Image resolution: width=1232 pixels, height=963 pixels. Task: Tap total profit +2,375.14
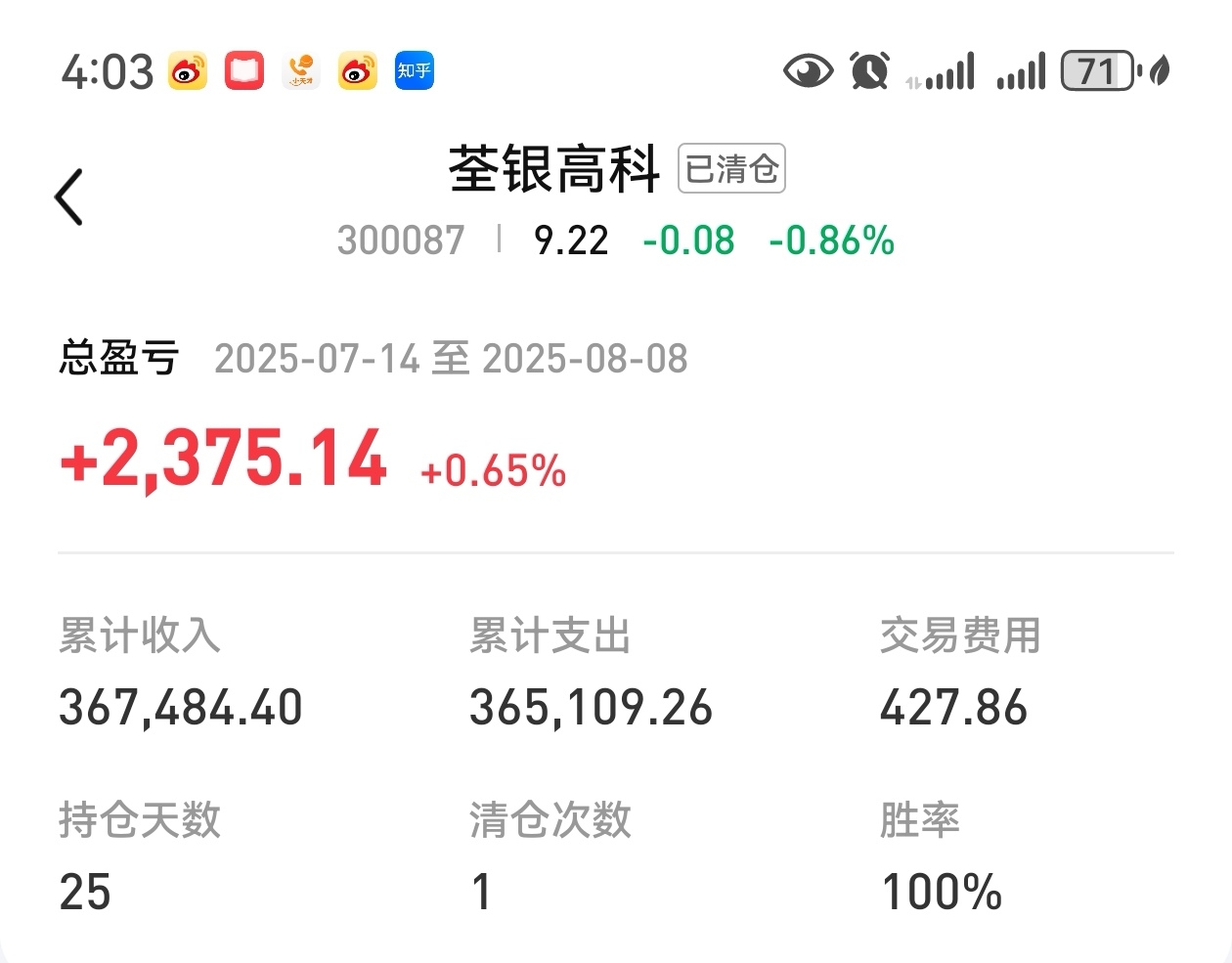(x=224, y=459)
